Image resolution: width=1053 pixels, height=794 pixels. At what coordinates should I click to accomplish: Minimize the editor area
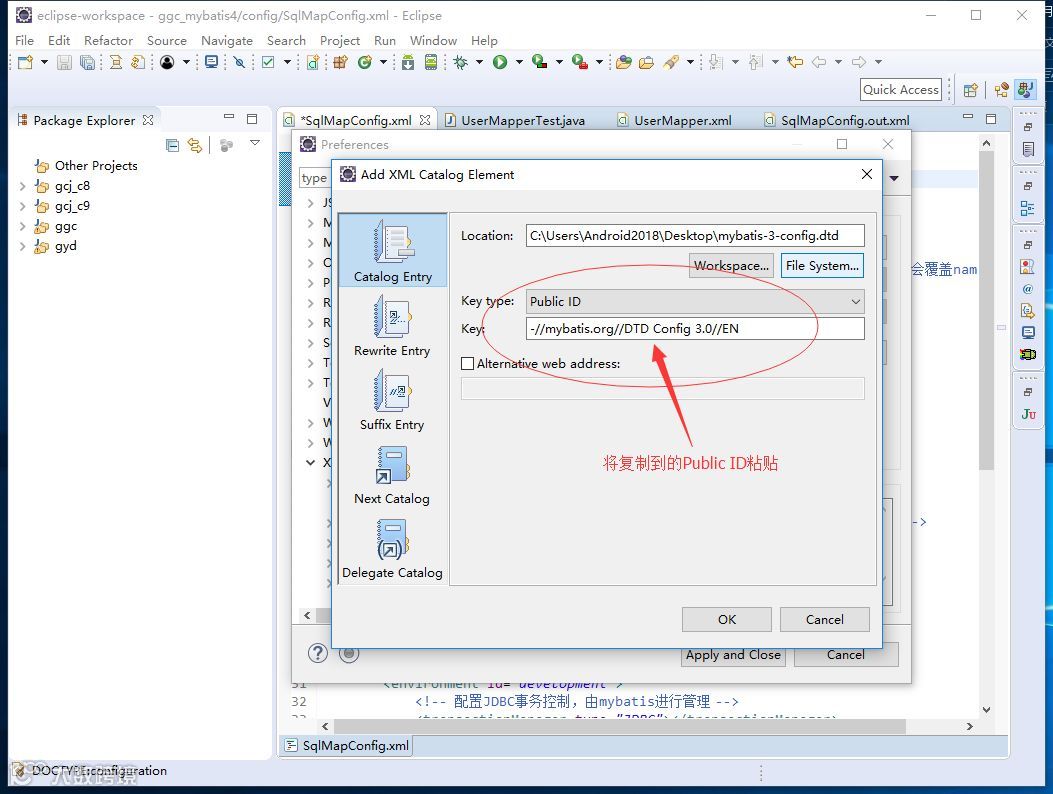968,118
